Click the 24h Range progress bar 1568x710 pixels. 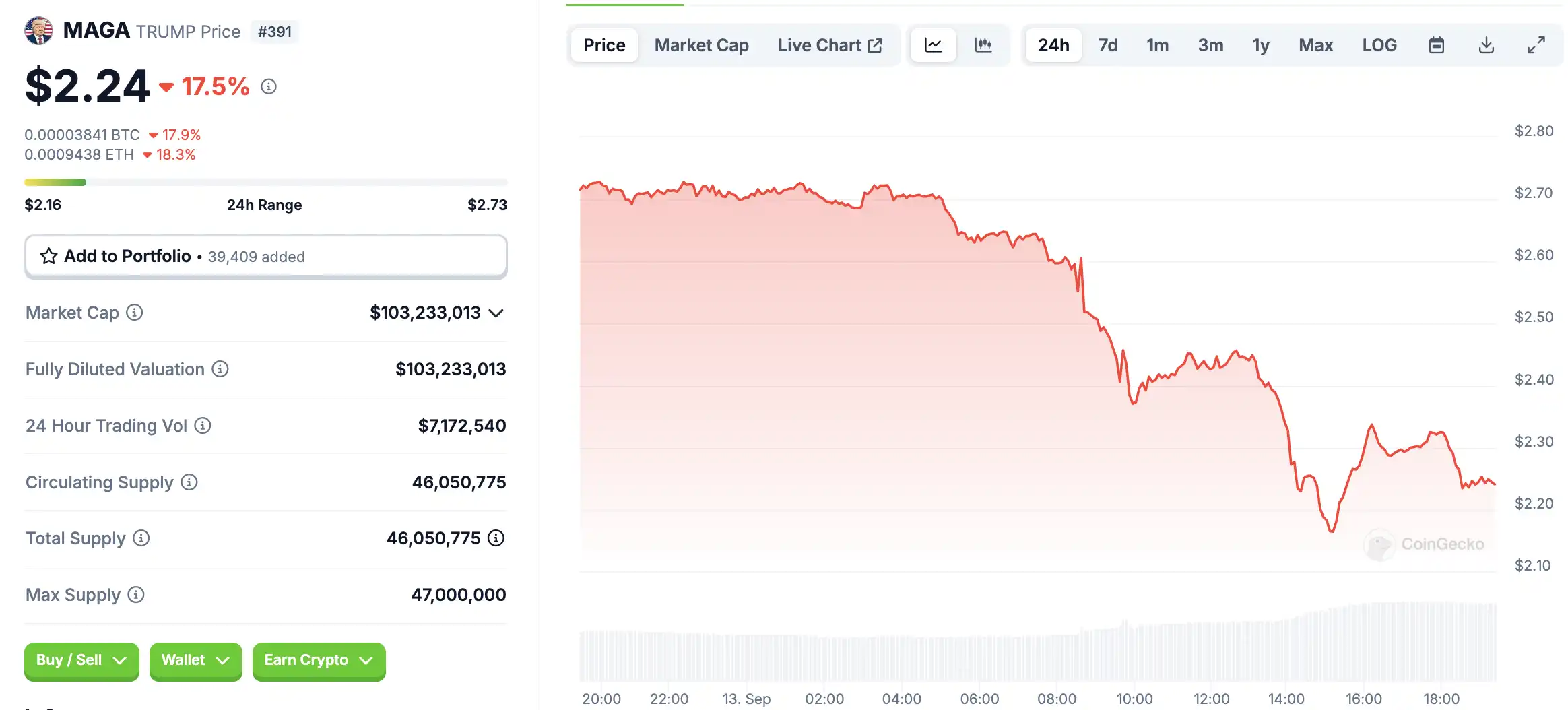(265, 182)
